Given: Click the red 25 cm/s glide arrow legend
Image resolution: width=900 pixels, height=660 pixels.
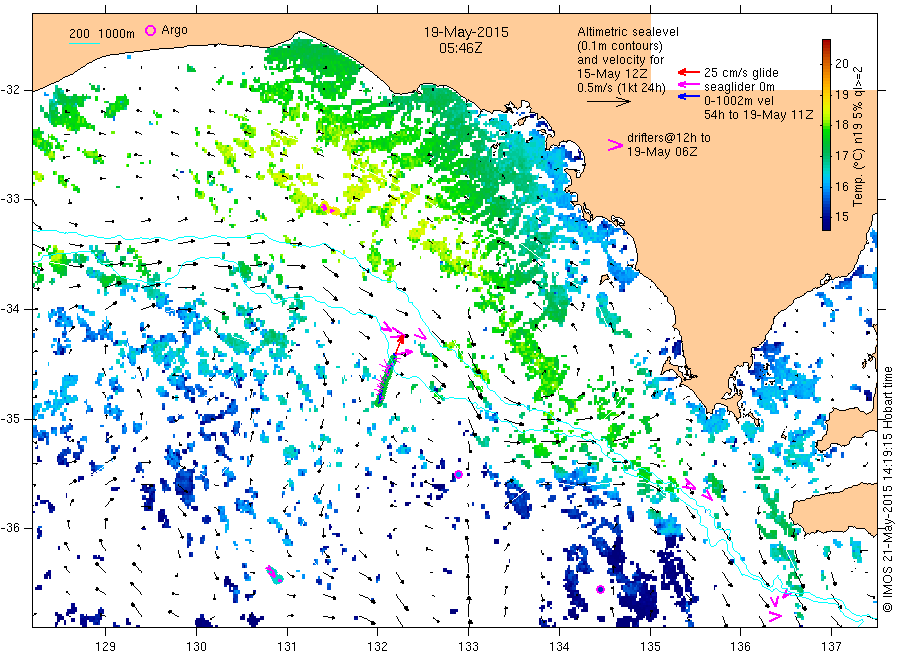Looking at the screenshot, I should point(688,72).
